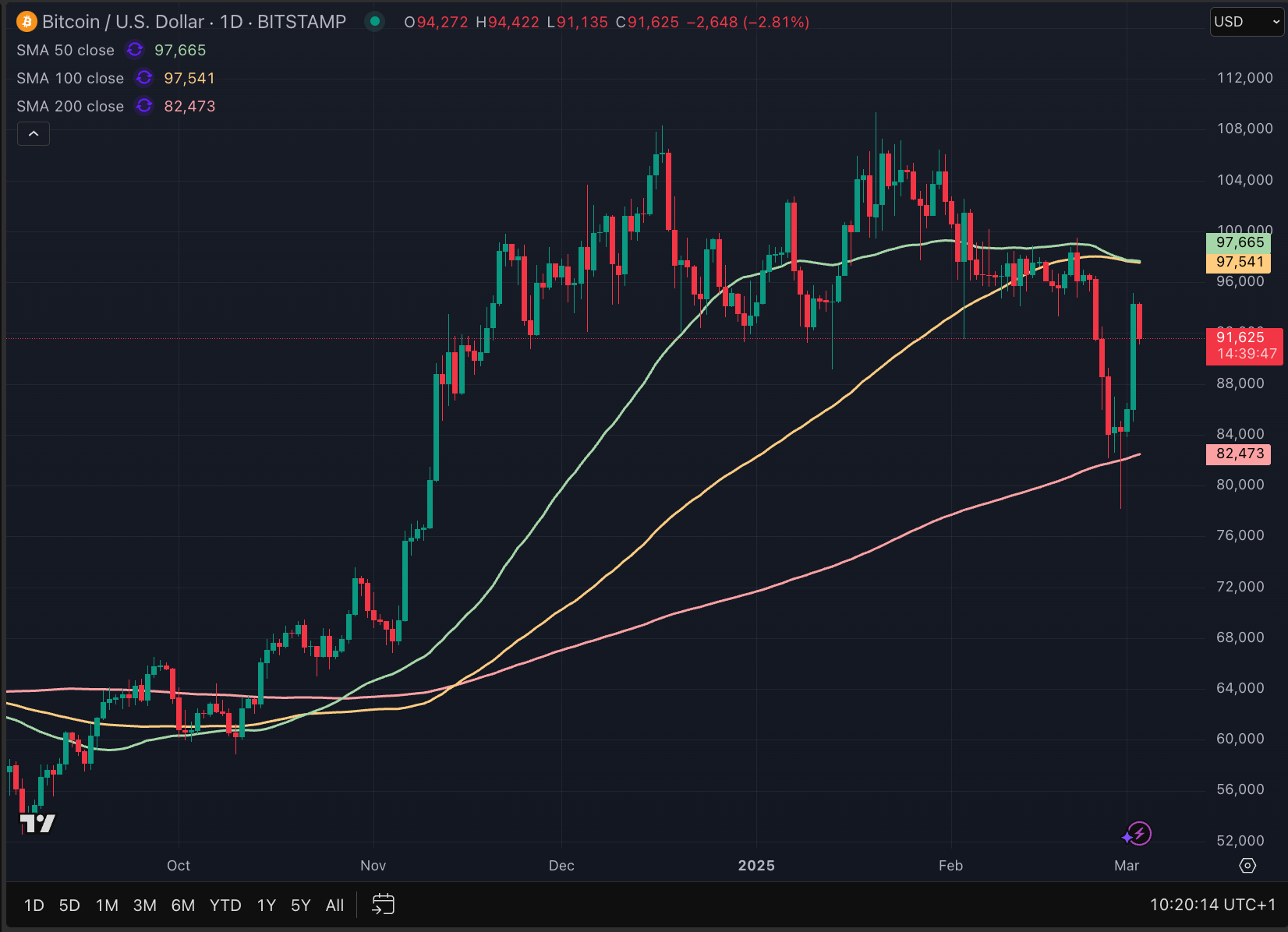This screenshot has height=932, width=1288.
Task: Click the −2,648 (−2.81%) change value
Action: [x=748, y=22]
